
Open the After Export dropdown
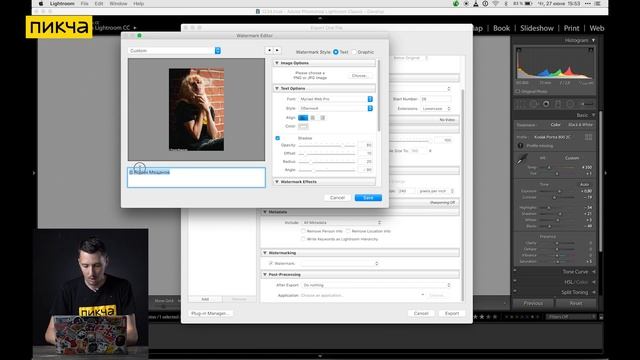(377, 285)
